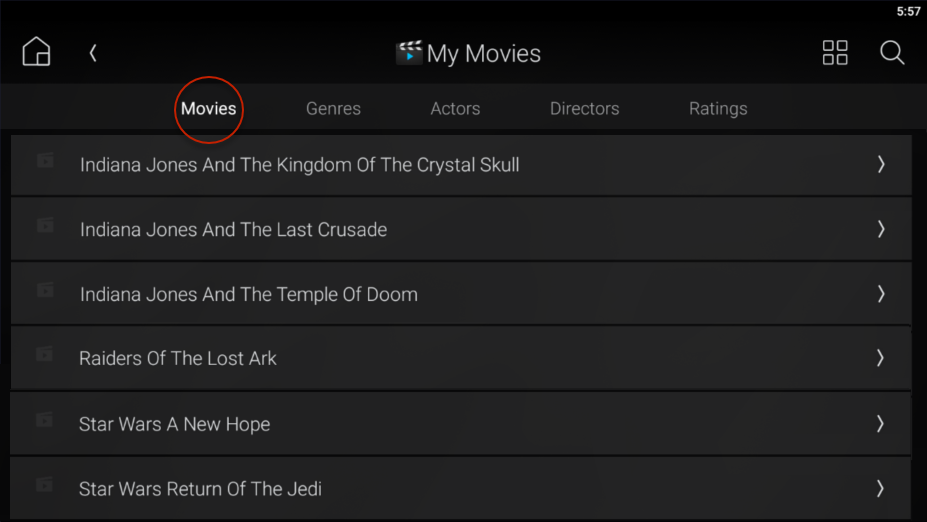Switch to the Genres tab
Image resolution: width=927 pixels, height=522 pixels.
tap(333, 109)
